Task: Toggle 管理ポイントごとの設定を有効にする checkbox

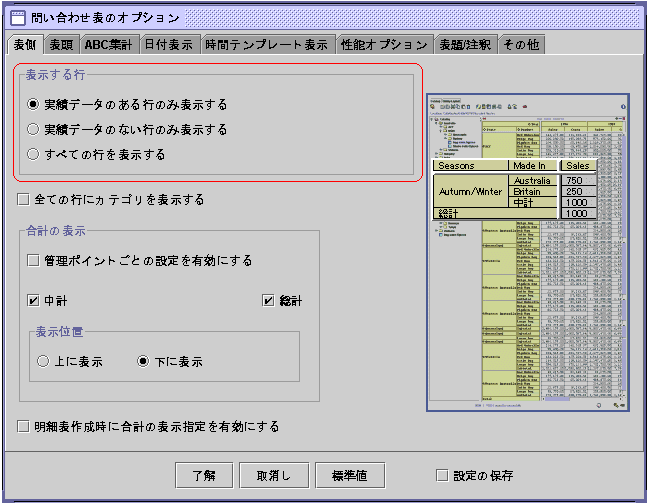Action: [x=34, y=261]
